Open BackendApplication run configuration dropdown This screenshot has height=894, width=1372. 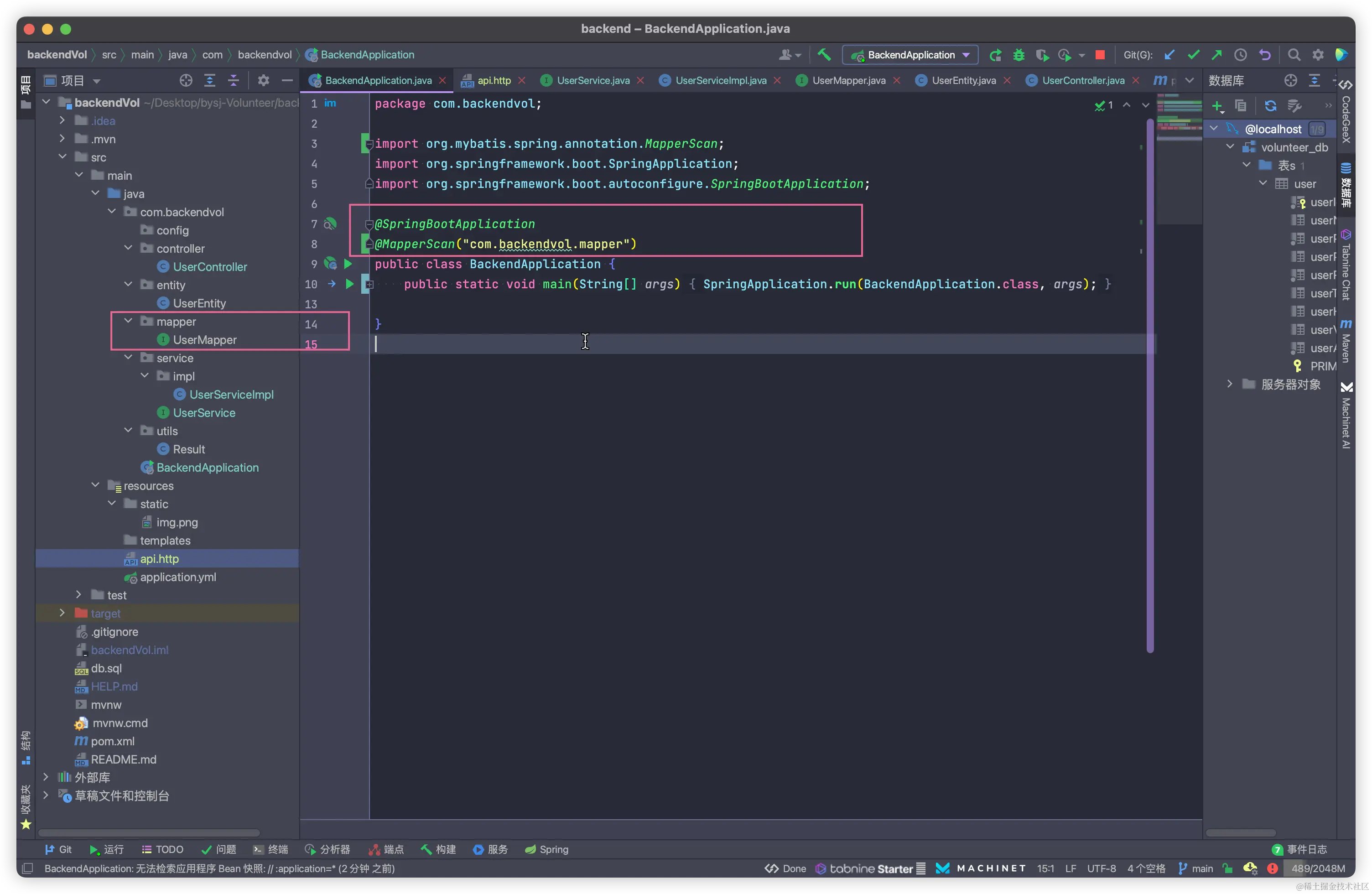coord(910,55)
